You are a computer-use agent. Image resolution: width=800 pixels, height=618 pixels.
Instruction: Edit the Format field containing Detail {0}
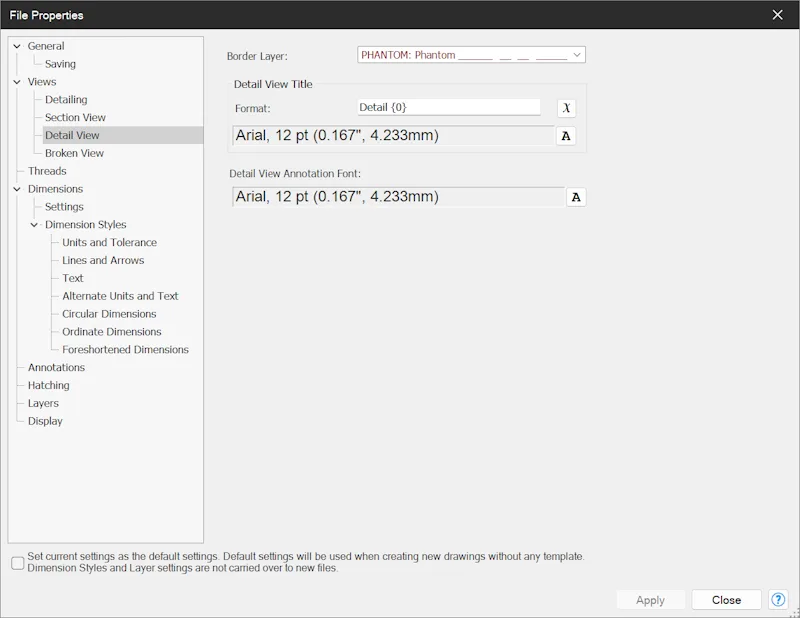point(449,107)
